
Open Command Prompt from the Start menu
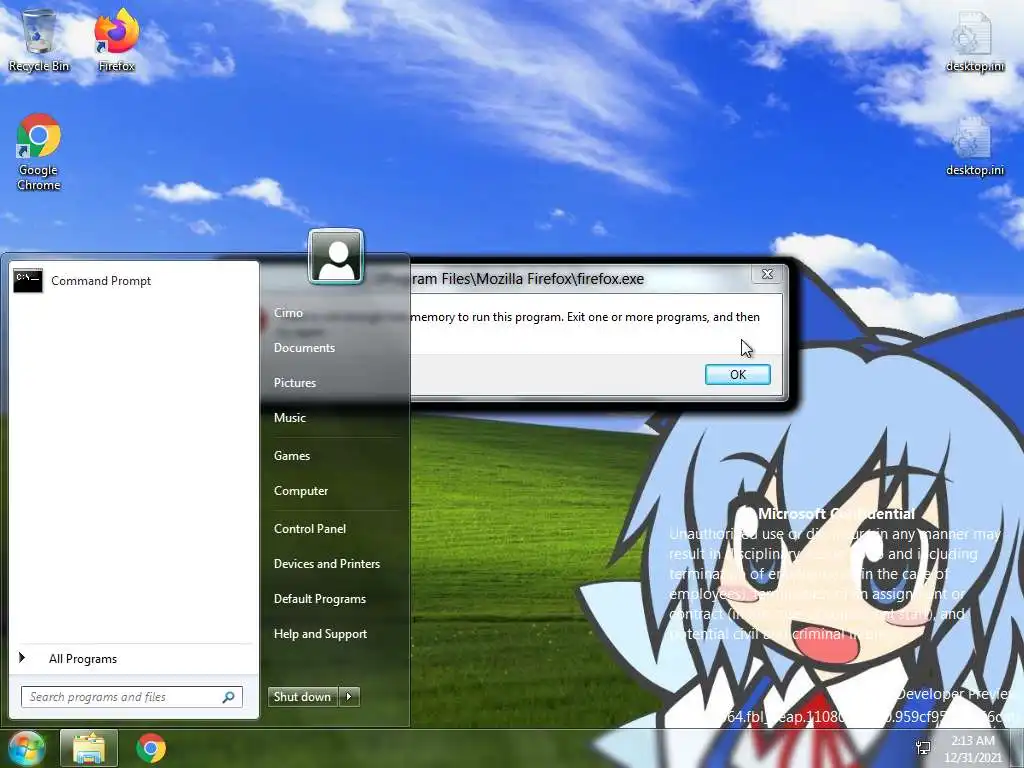133,281
